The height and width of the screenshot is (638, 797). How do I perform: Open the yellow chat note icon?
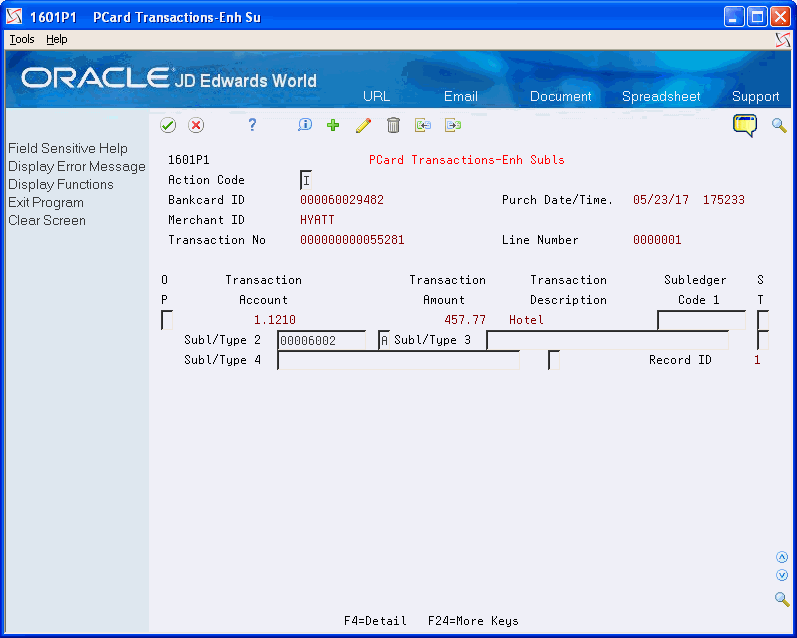pyautogui.click(x=745, y=125)
